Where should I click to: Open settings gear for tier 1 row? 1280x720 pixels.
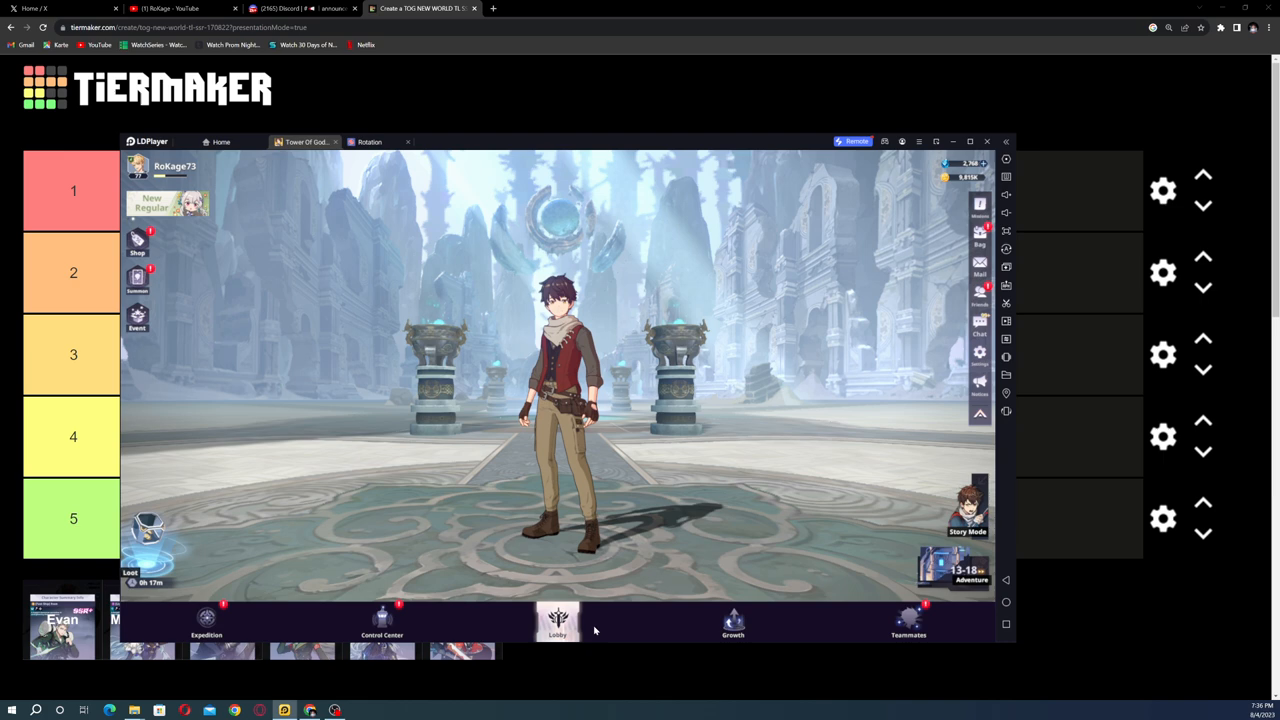[1163, 191]
